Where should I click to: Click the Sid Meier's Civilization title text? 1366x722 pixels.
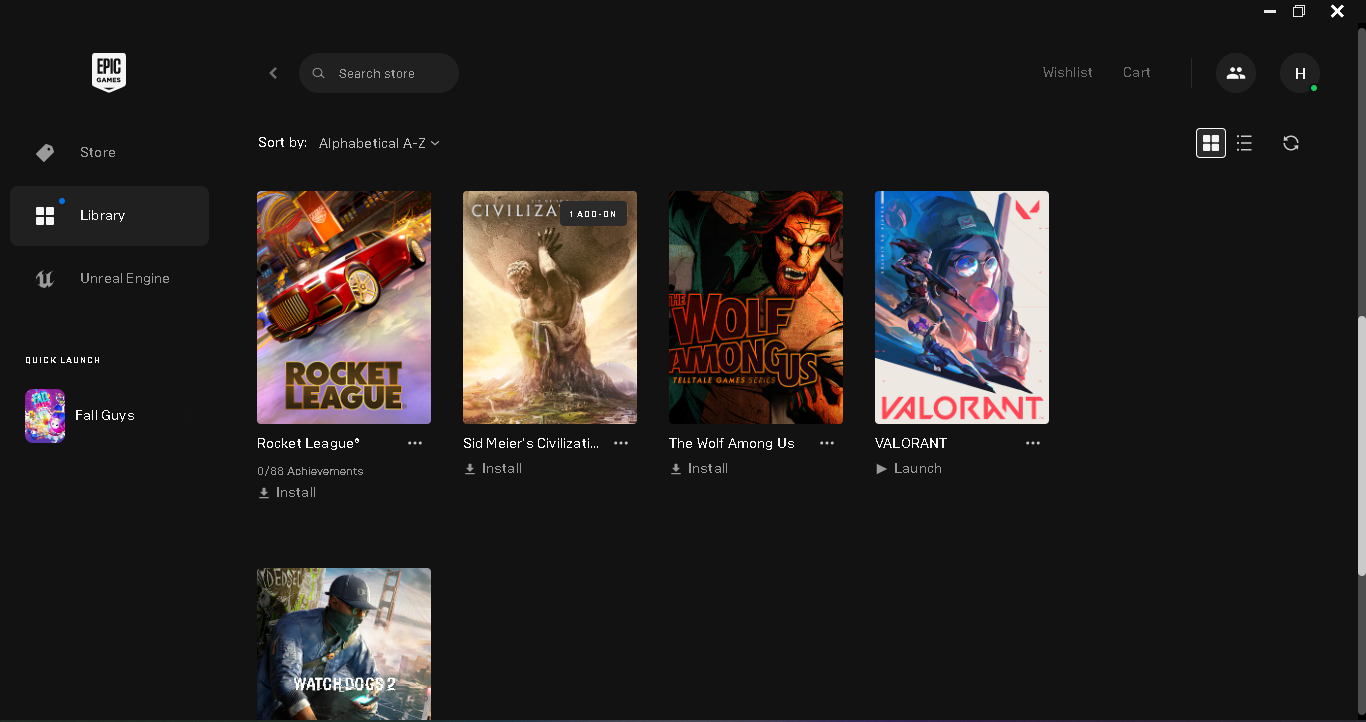[531, 443]
